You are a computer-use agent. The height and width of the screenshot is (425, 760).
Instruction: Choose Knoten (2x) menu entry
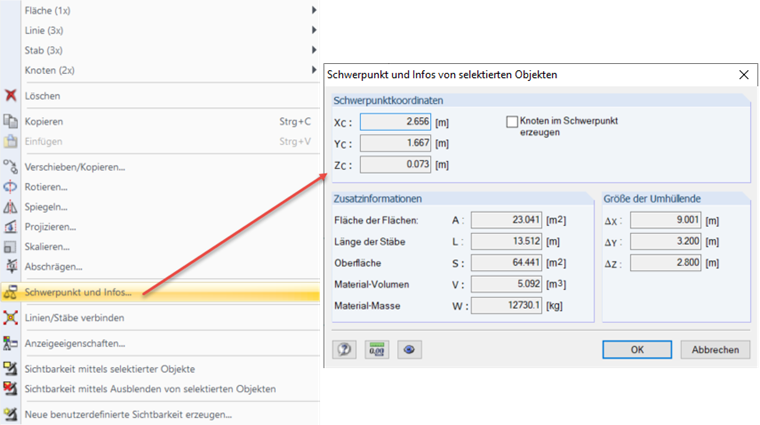click(x=160, y=70)
